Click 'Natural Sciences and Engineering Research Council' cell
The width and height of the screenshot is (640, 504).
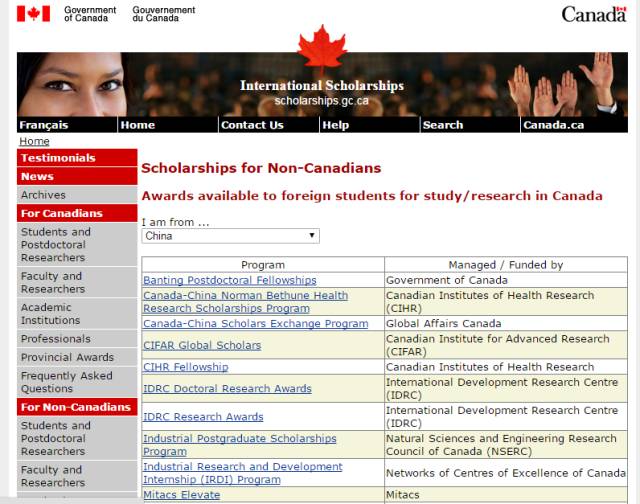(x=506, y=445)
